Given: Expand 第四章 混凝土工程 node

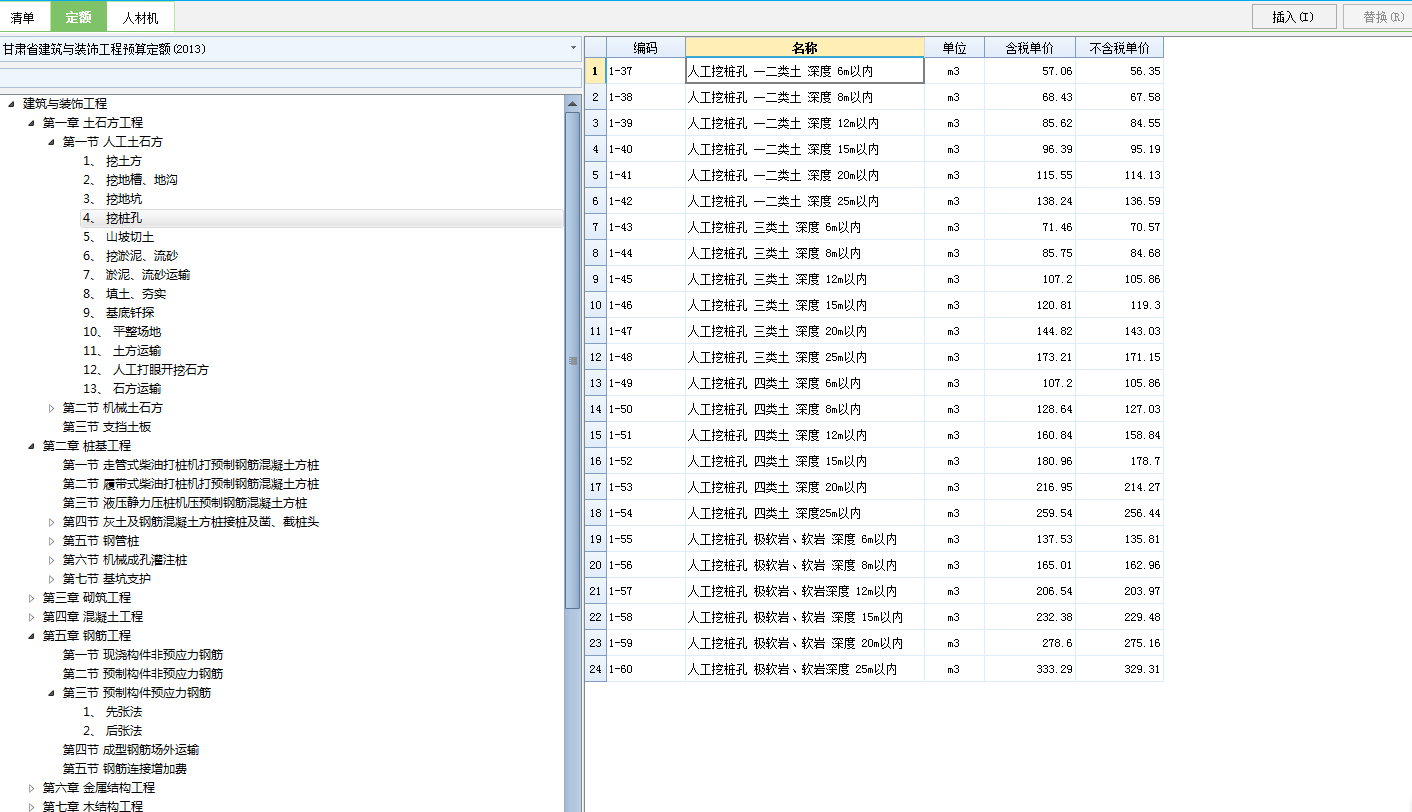Looking at the screenshot, I should [x=31, y=617].
